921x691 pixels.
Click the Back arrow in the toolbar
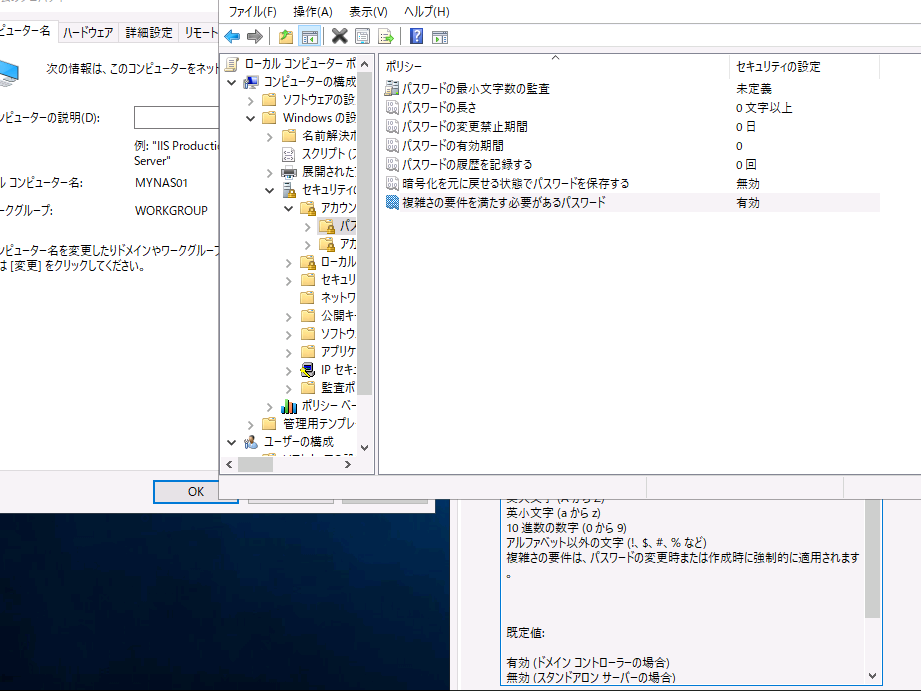[232, 37]
